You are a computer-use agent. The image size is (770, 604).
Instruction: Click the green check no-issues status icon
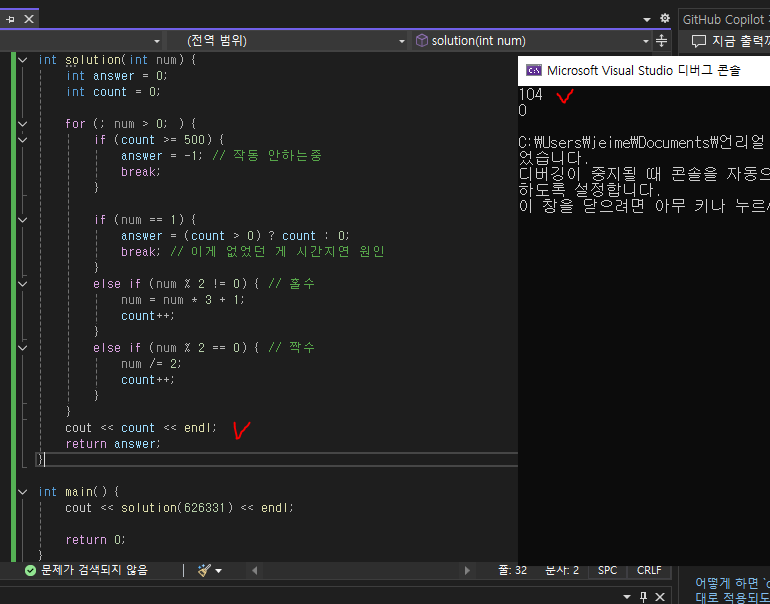pyautogui.click(x=30, y=571)
